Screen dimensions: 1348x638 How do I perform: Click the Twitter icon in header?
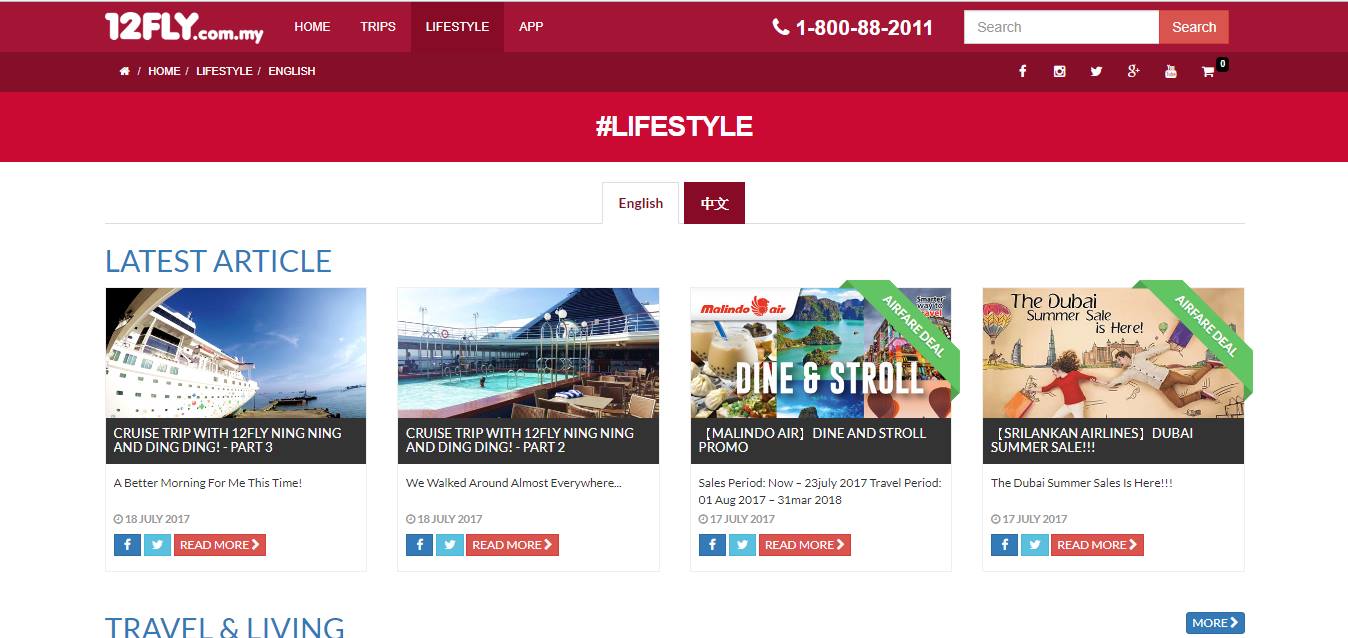[1096, 71]
